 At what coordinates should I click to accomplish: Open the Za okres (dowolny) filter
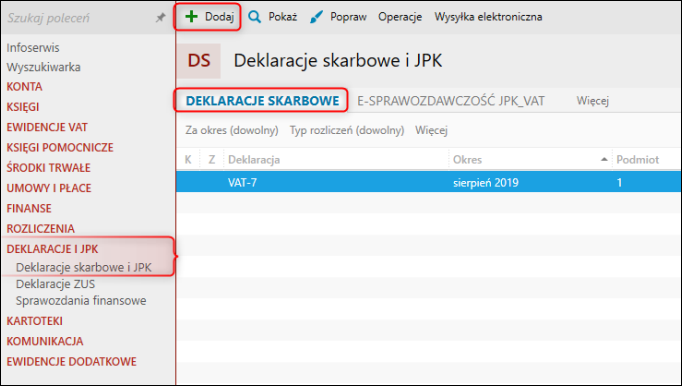tap(232, 130)
